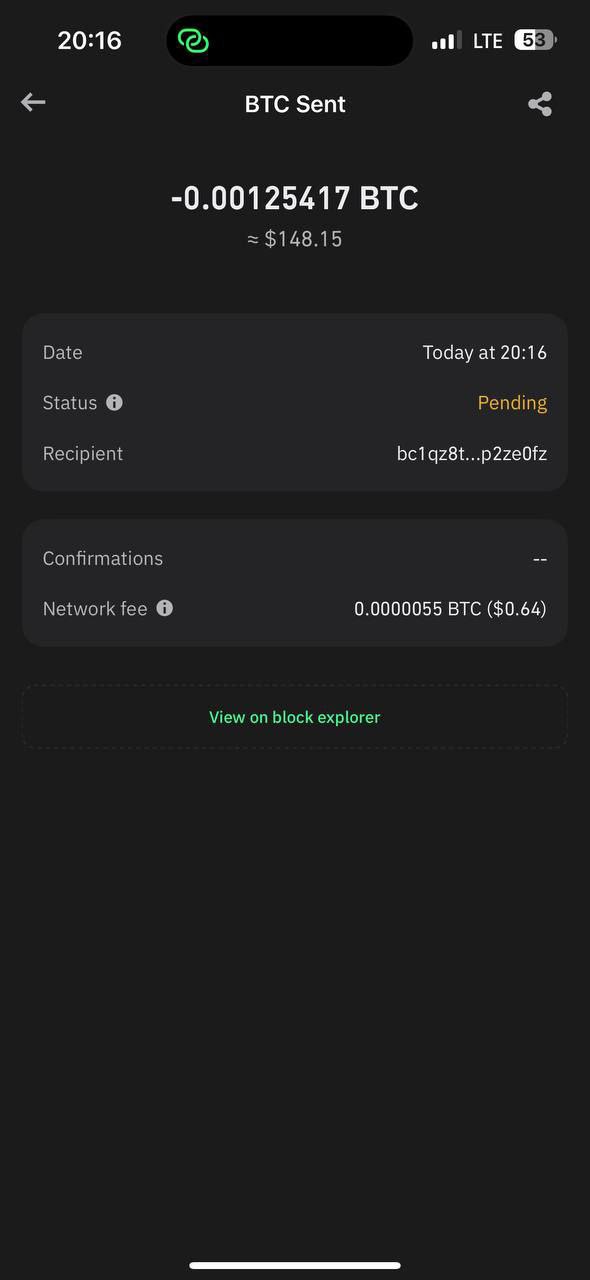Tap the cellular signal bars icon

pyautogui.click(x=446, y=41)
